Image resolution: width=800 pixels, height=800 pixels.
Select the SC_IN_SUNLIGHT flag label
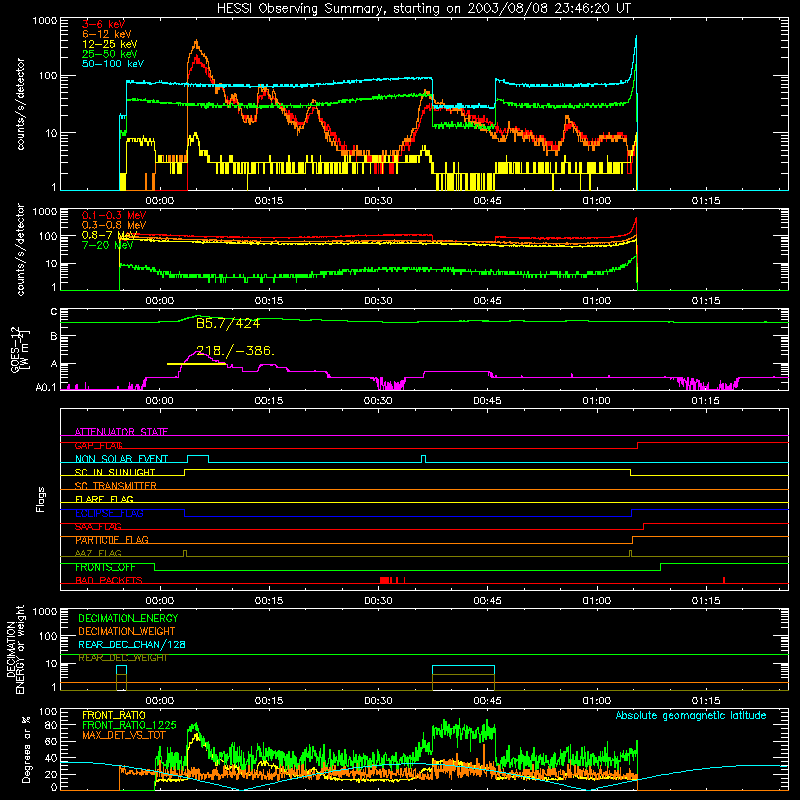click(x=115, y=472)
